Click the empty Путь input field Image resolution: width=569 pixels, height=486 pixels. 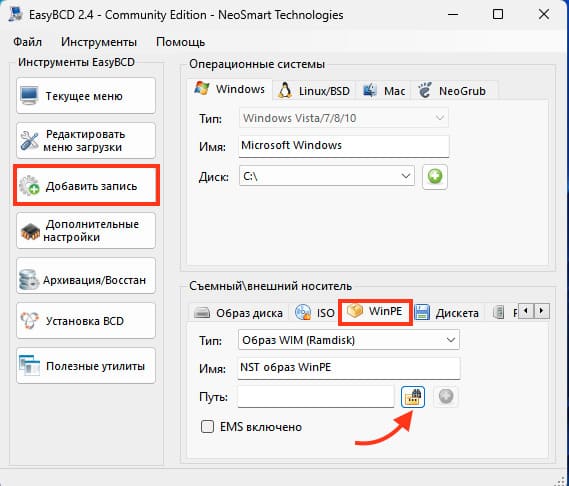[316, 396]
